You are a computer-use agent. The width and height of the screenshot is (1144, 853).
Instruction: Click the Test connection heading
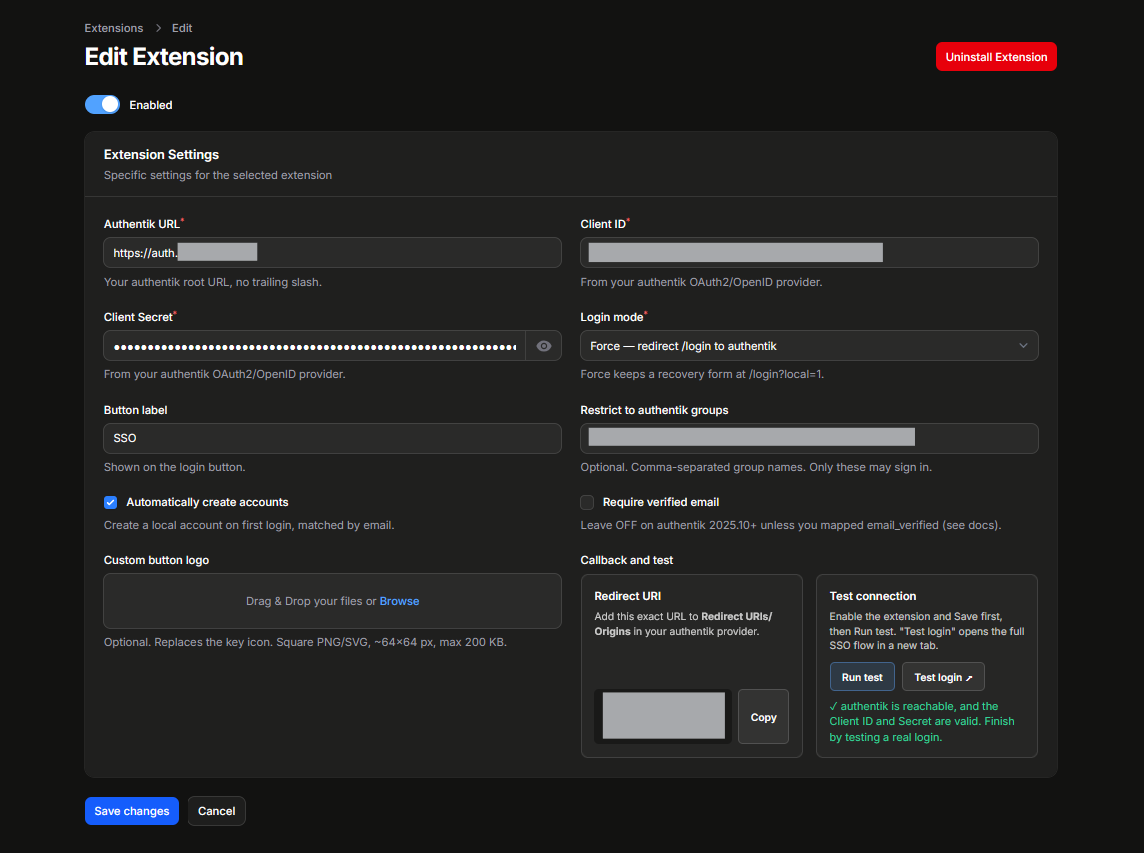click(x=873, y=596)
